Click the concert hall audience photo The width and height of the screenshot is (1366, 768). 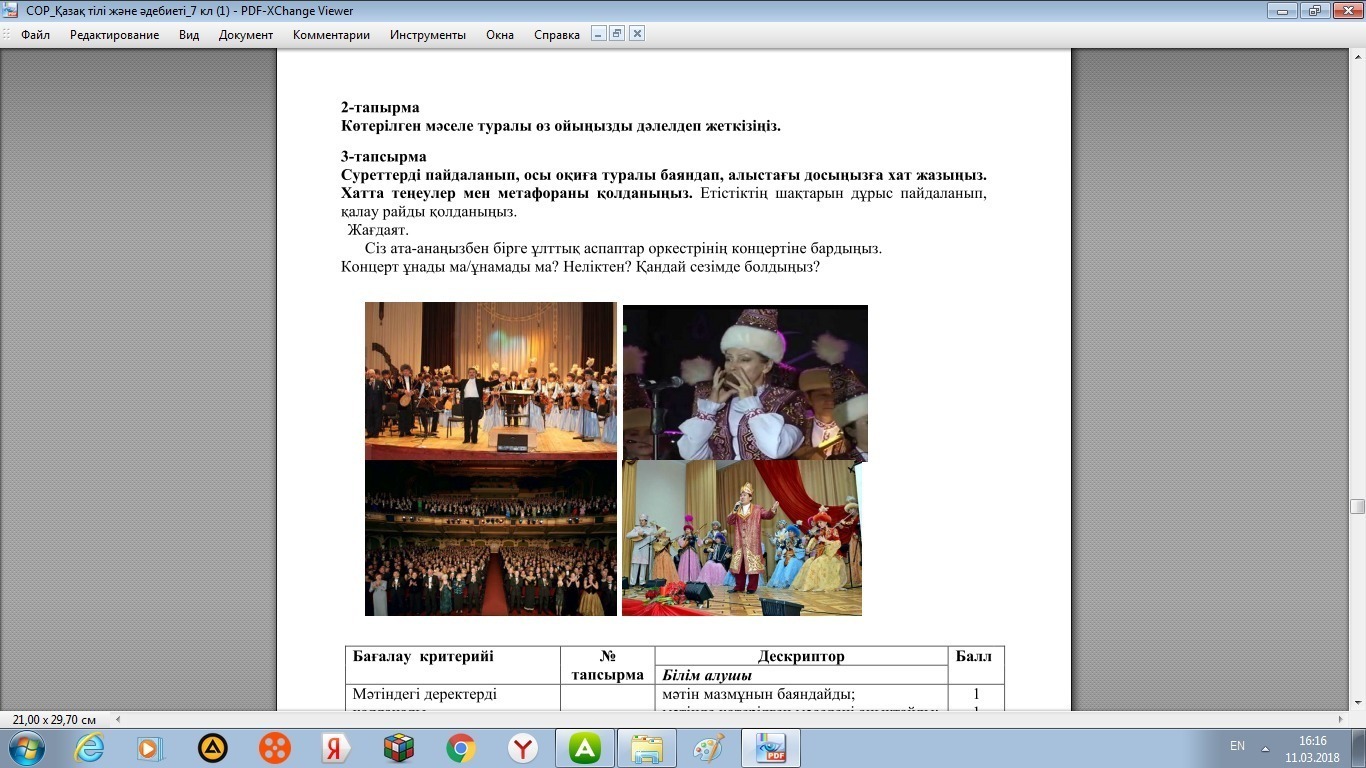[x=491, y=538]
